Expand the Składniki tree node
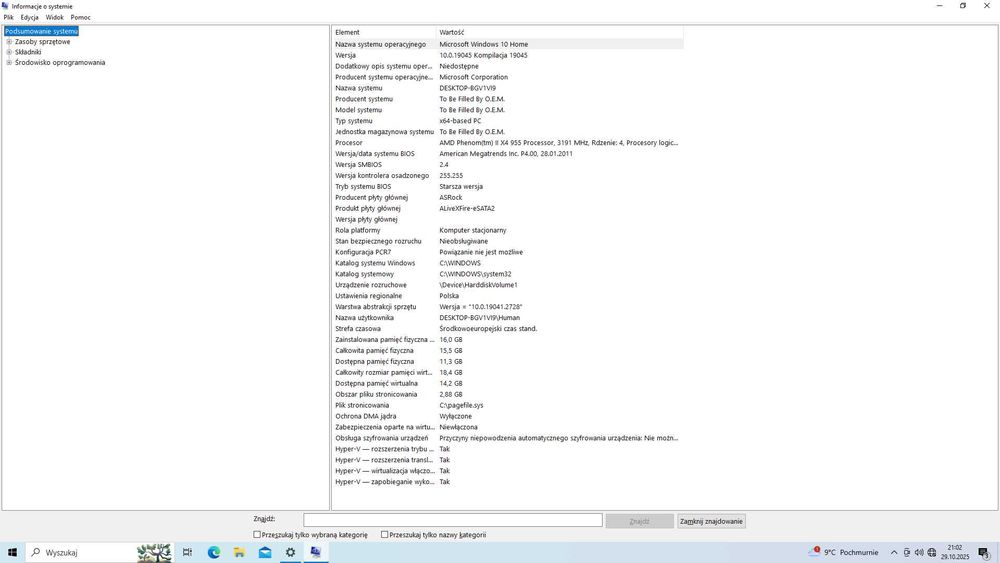Screen dimensions: 1000x563 point(9,52)
